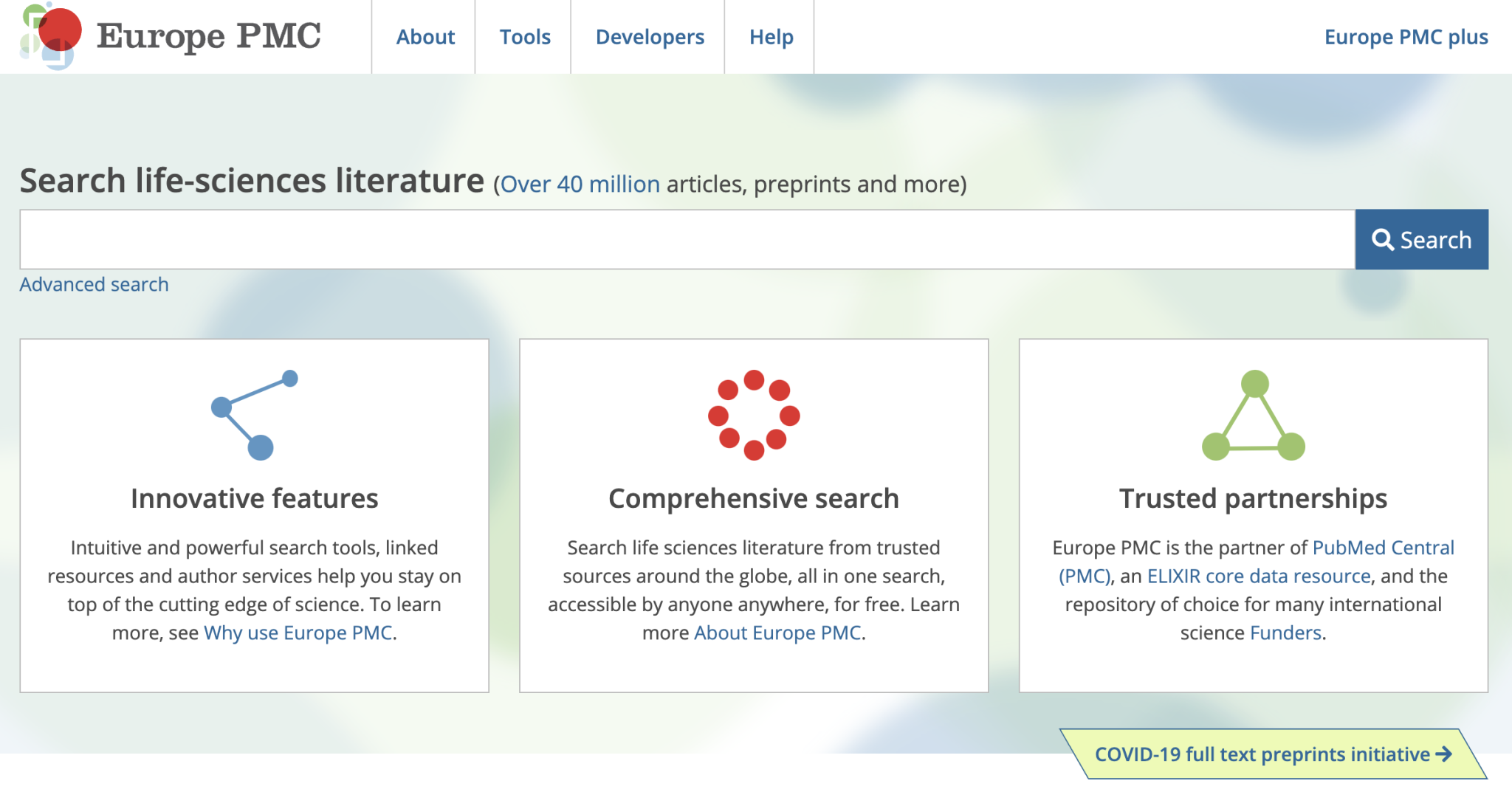Click the red dotted circle Comprehensive search icon
This screenshot has height=792, width=1512.
(753, 415)
